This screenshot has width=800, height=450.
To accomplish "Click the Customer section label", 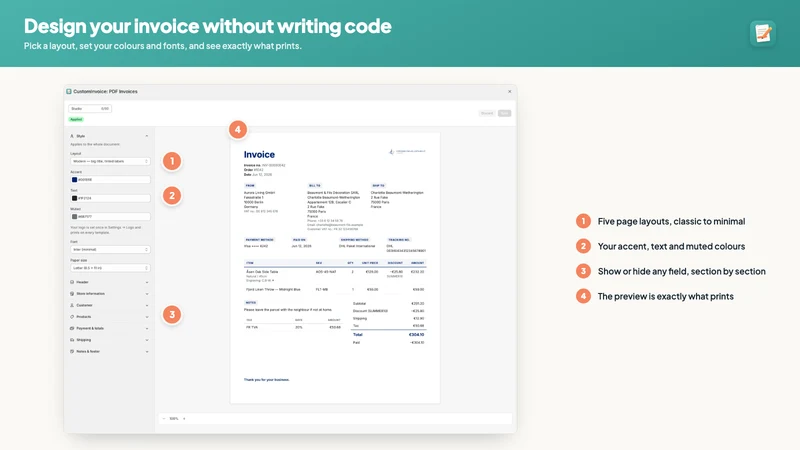I will pos(84,305).
